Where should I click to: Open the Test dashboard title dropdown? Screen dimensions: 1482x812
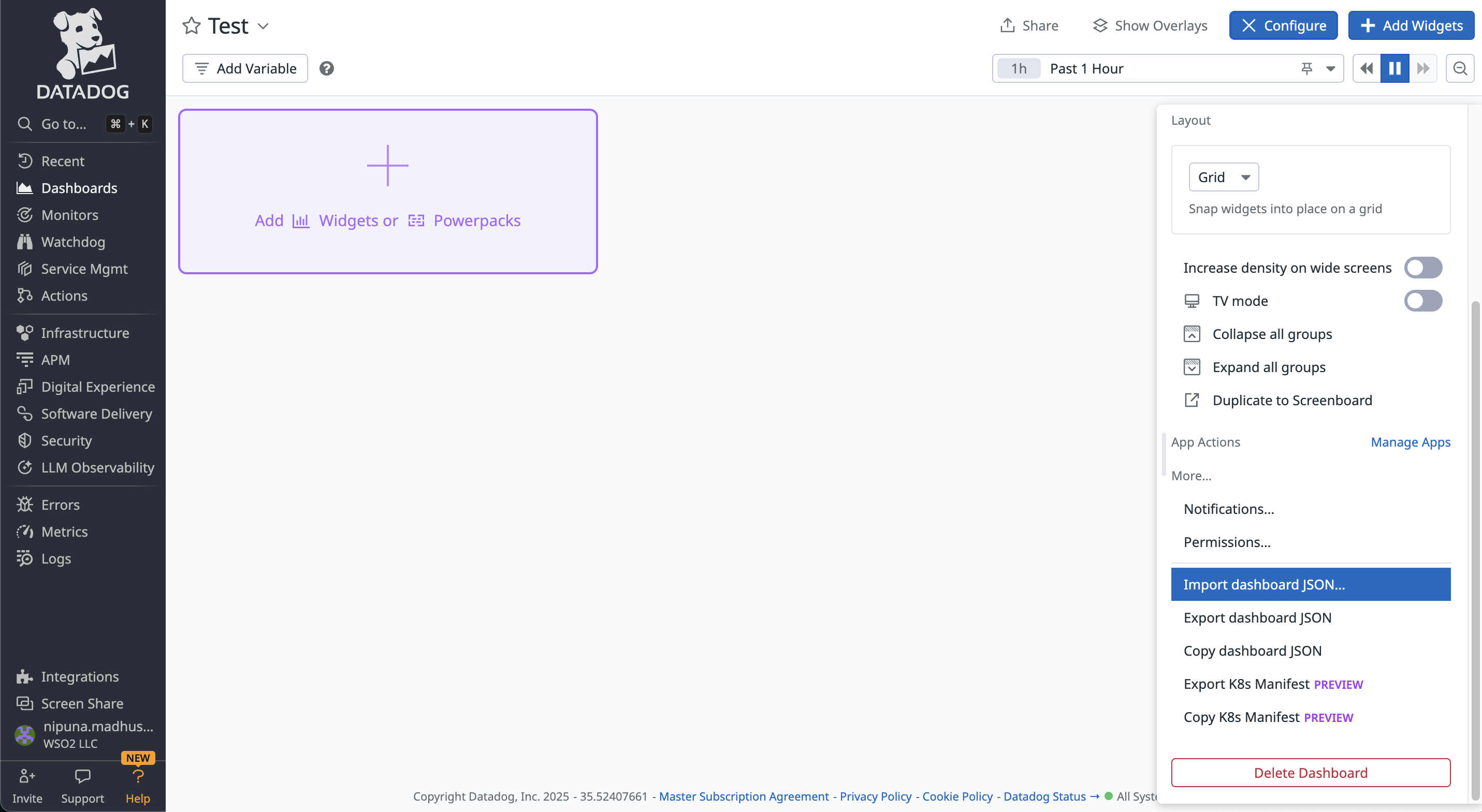(x=263, y=26)
